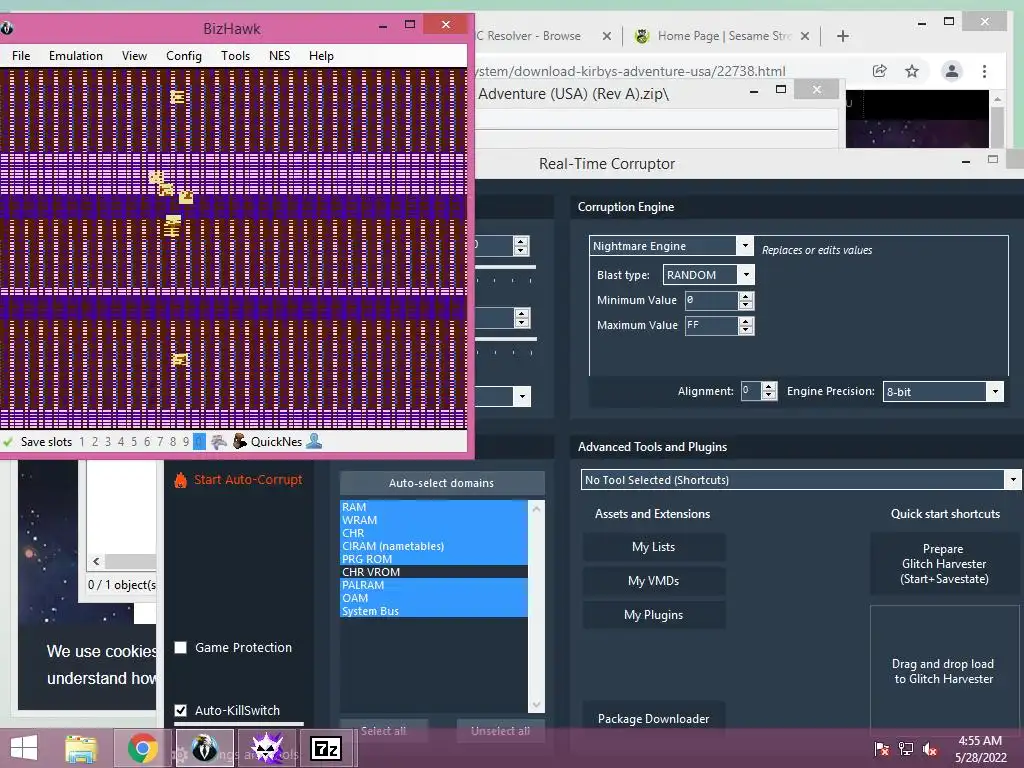The height and width of the screenshot is (768, 1024).
Task: Open BizHawk Tools menu
Action: pyautogui.click(x=235, y=56)
